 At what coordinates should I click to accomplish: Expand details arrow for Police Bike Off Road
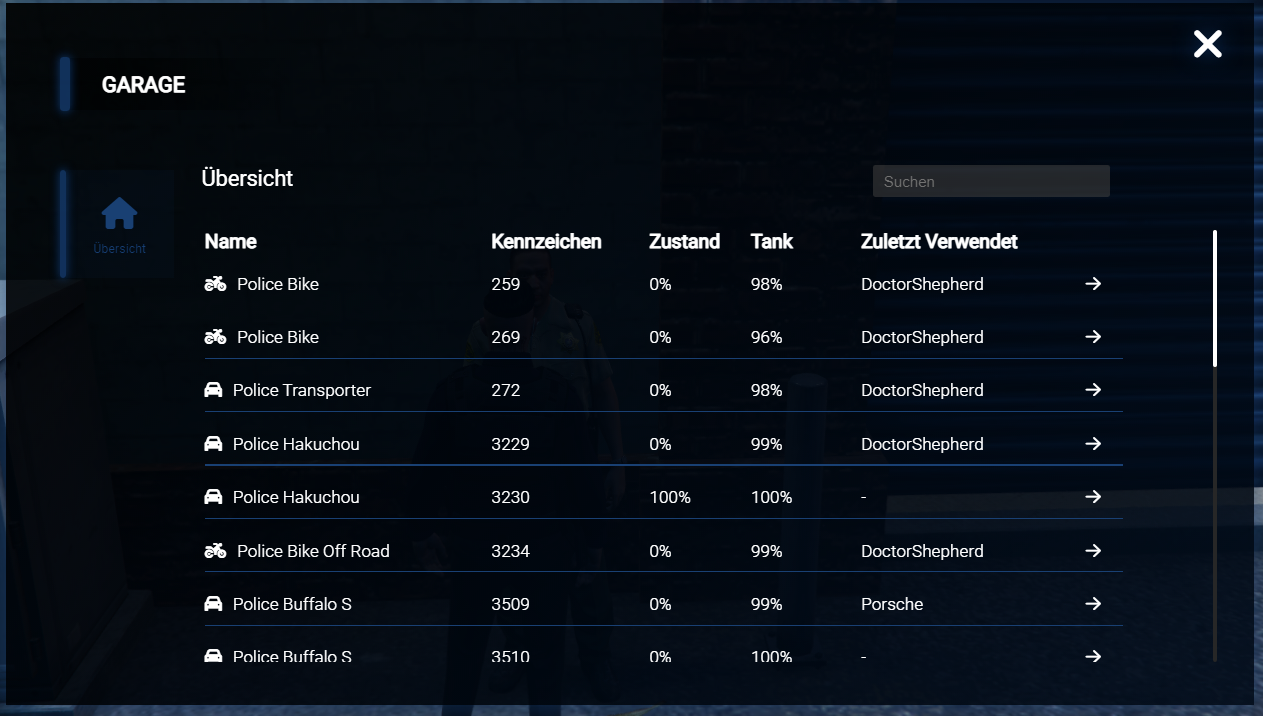click(1093, 551)
